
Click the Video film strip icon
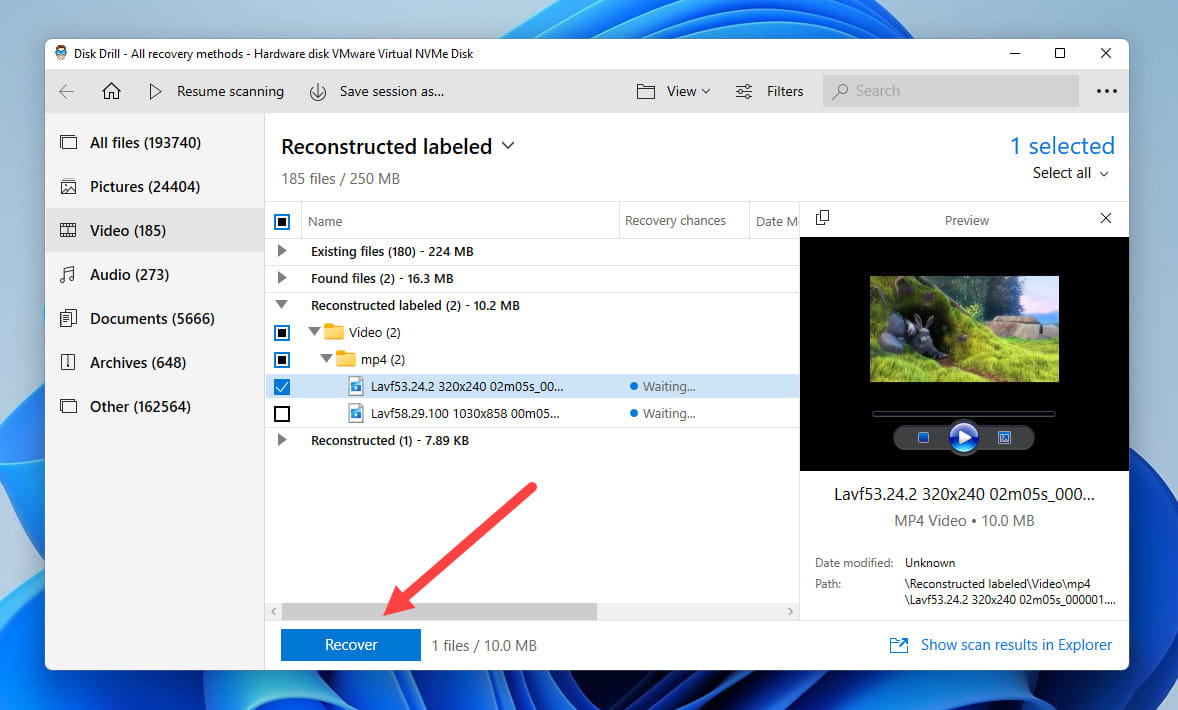(68, 230)
